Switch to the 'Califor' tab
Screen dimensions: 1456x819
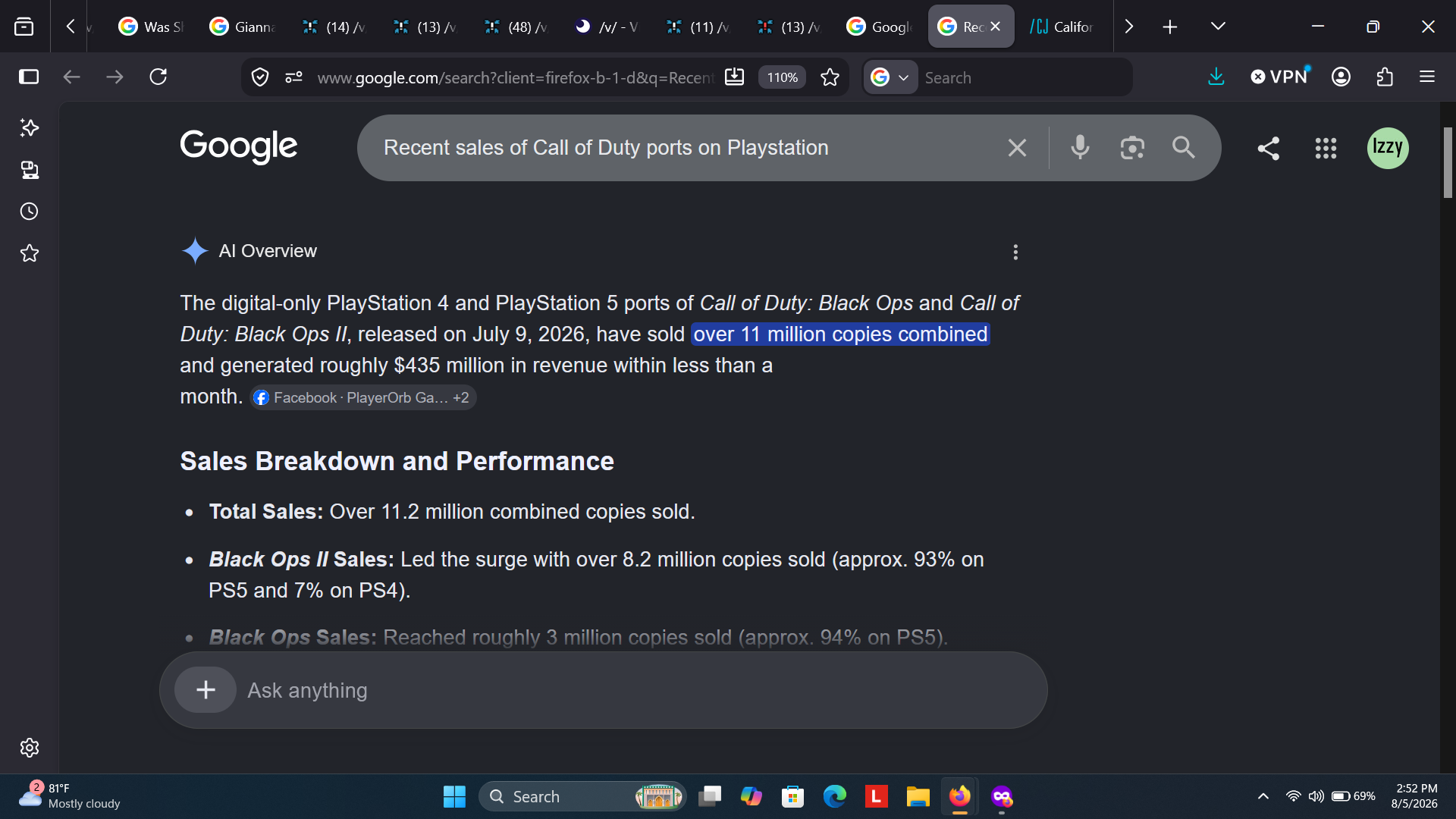click(1061, 27)
